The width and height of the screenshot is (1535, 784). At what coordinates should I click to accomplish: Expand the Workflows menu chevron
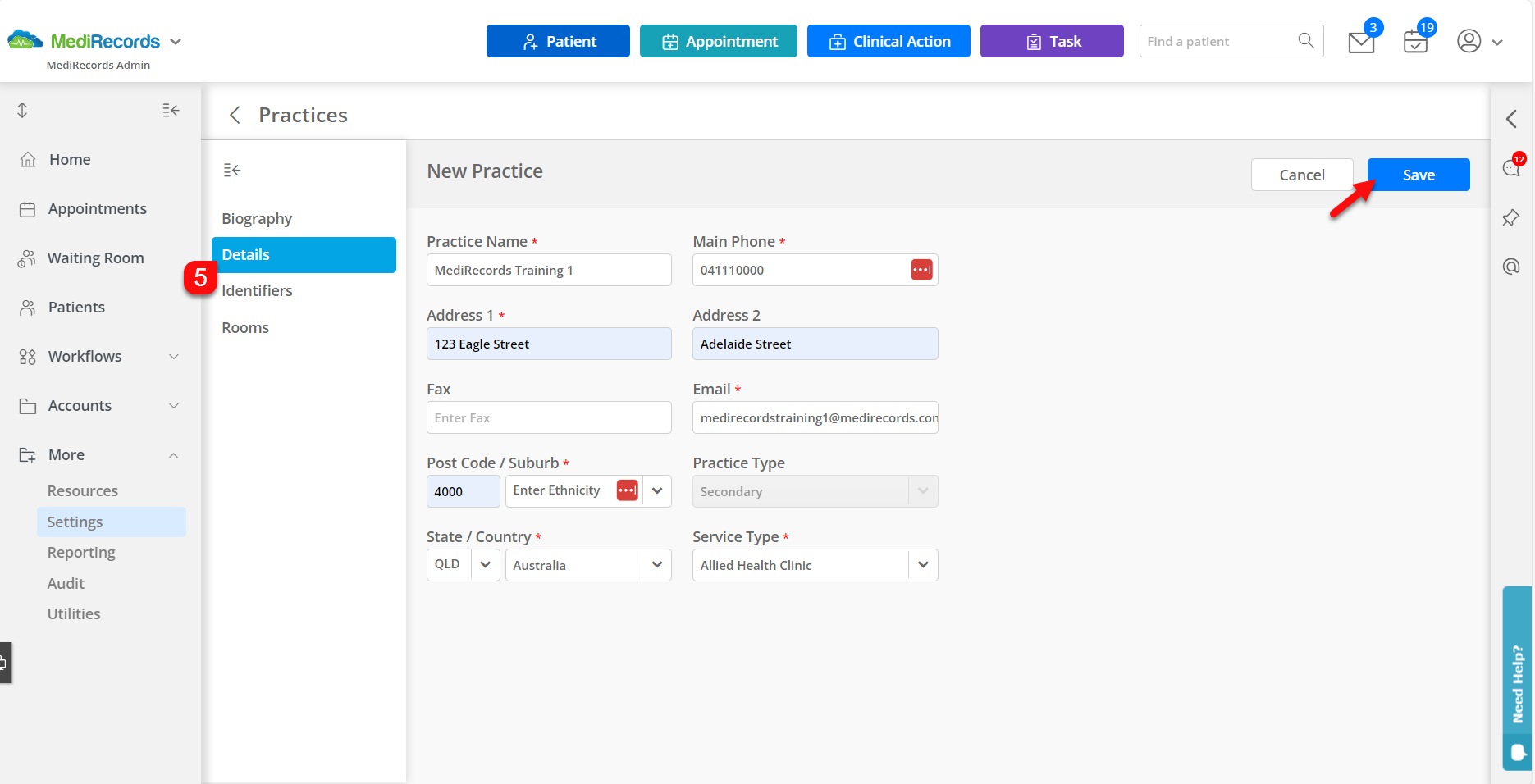point(174,357)
